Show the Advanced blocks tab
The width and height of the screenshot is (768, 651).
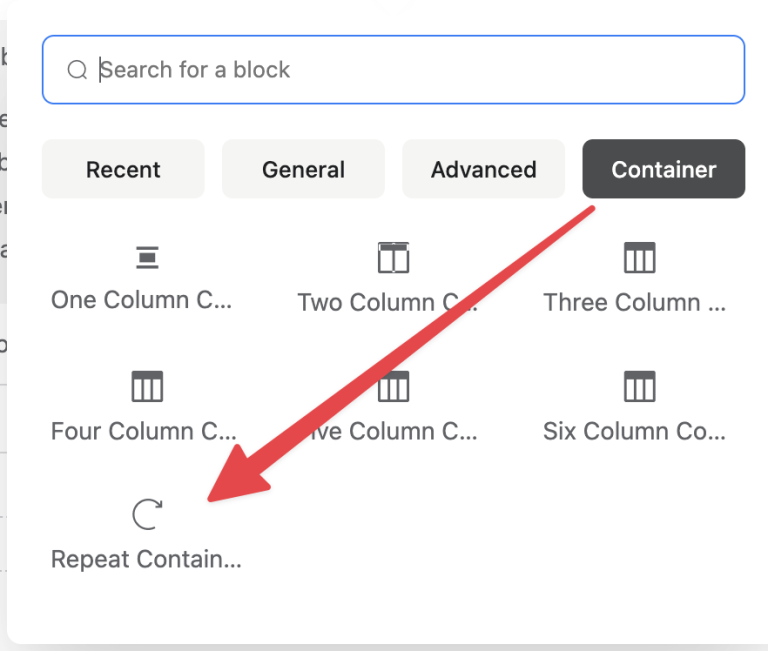point(483,169)
